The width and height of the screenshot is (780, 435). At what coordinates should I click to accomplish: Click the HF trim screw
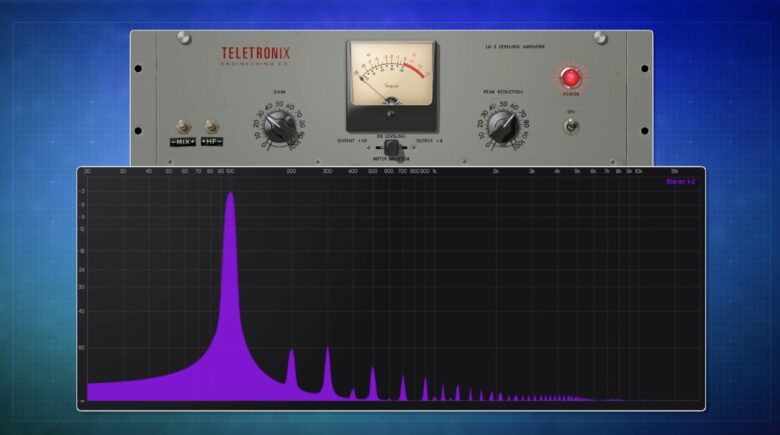tap(211, 127)
